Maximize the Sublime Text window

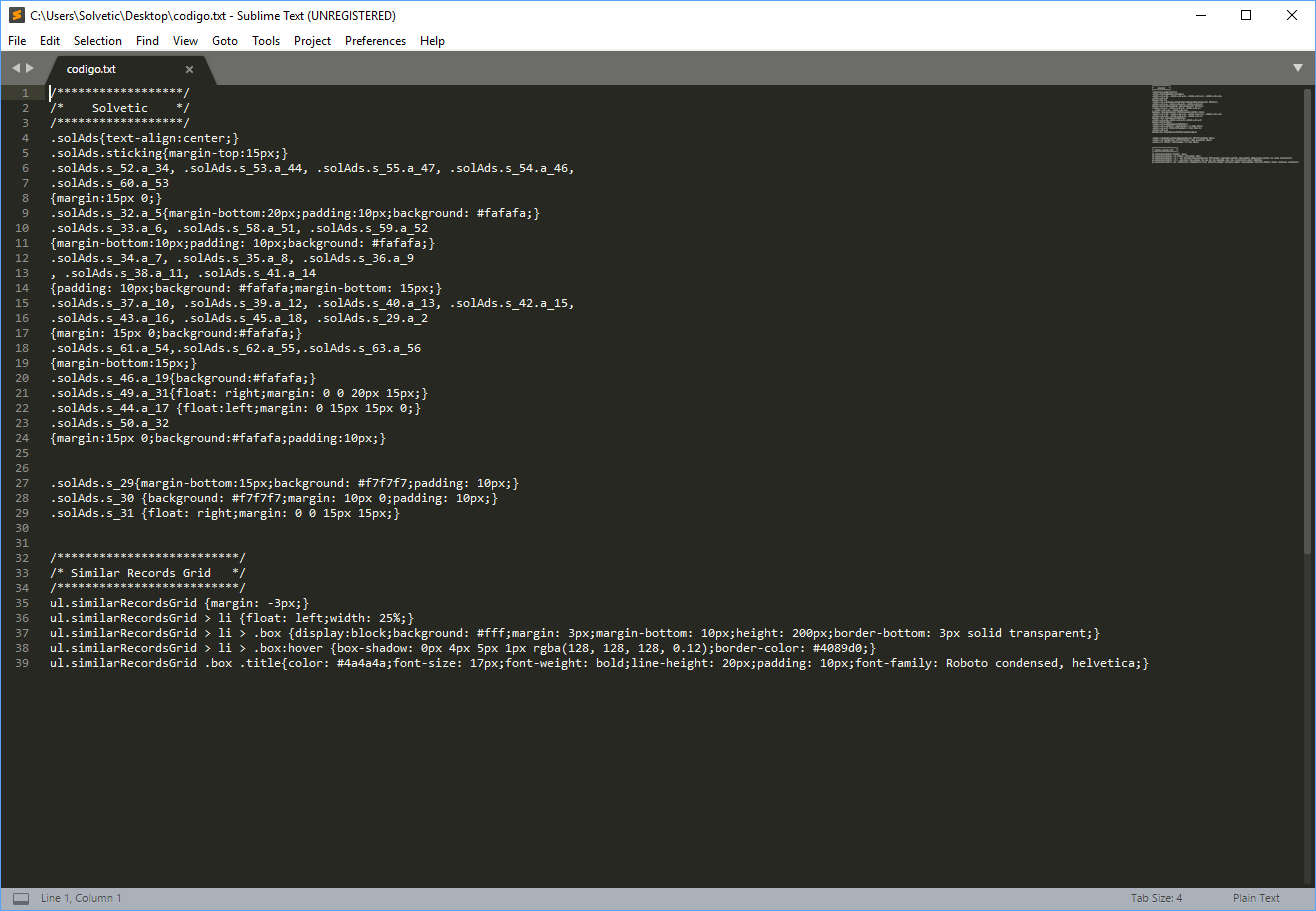click(1245, 15)
